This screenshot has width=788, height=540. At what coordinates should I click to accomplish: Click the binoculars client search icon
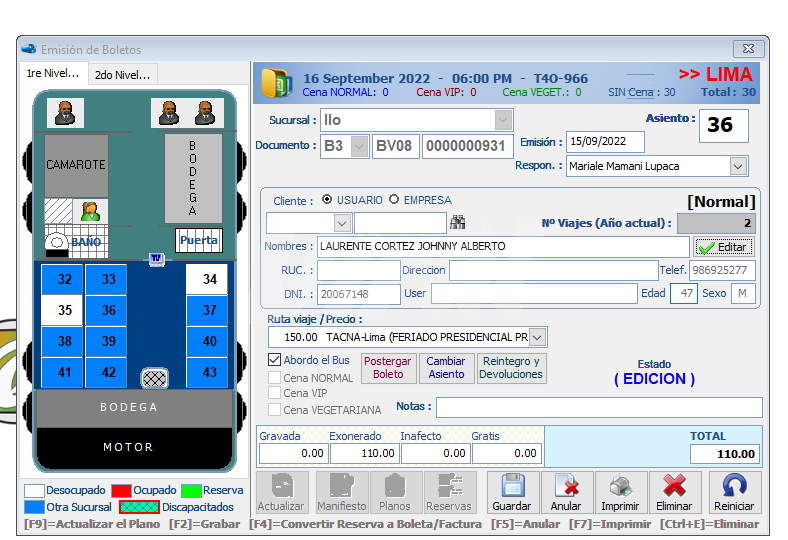pyautogui.click(x=459, y=222)
